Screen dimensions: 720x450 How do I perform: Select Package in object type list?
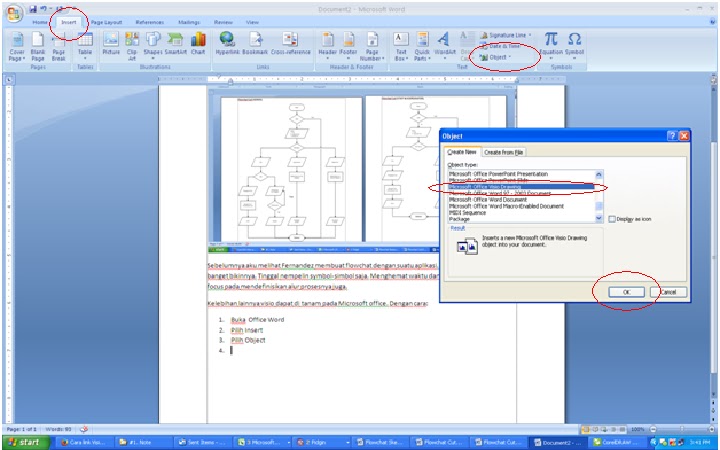(521, 219)
